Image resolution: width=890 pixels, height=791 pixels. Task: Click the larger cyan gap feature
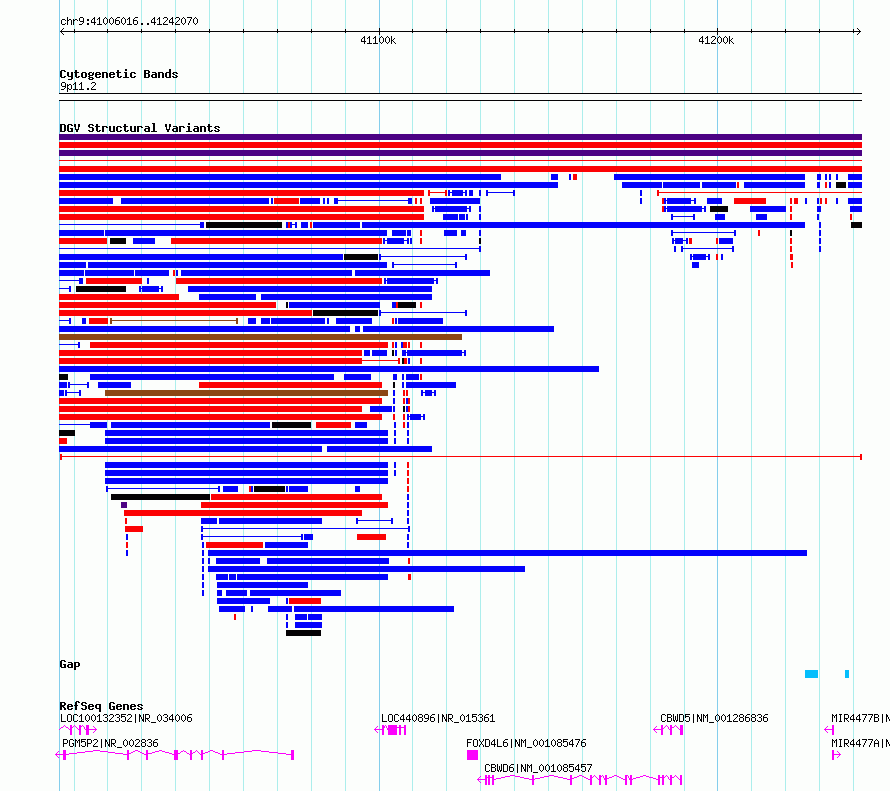coord(811,674)
